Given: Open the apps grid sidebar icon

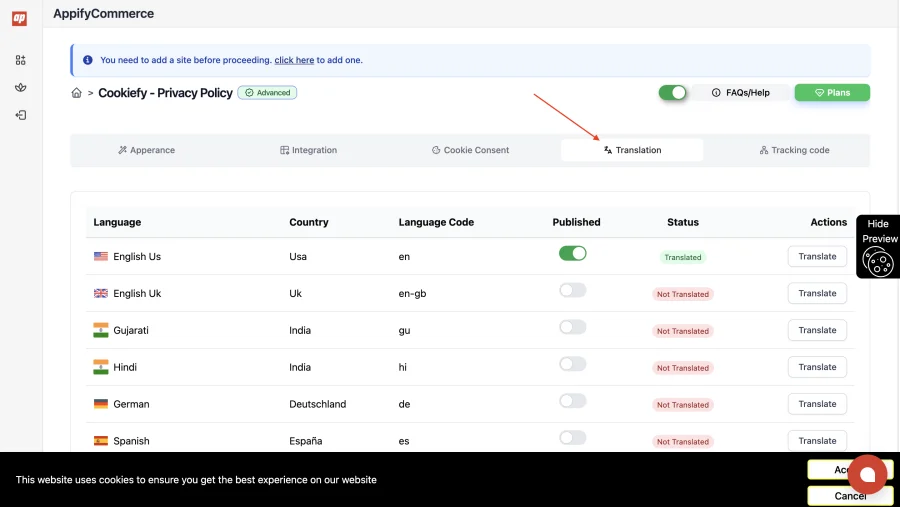Looking at the screenshot, I should point(21,60).
